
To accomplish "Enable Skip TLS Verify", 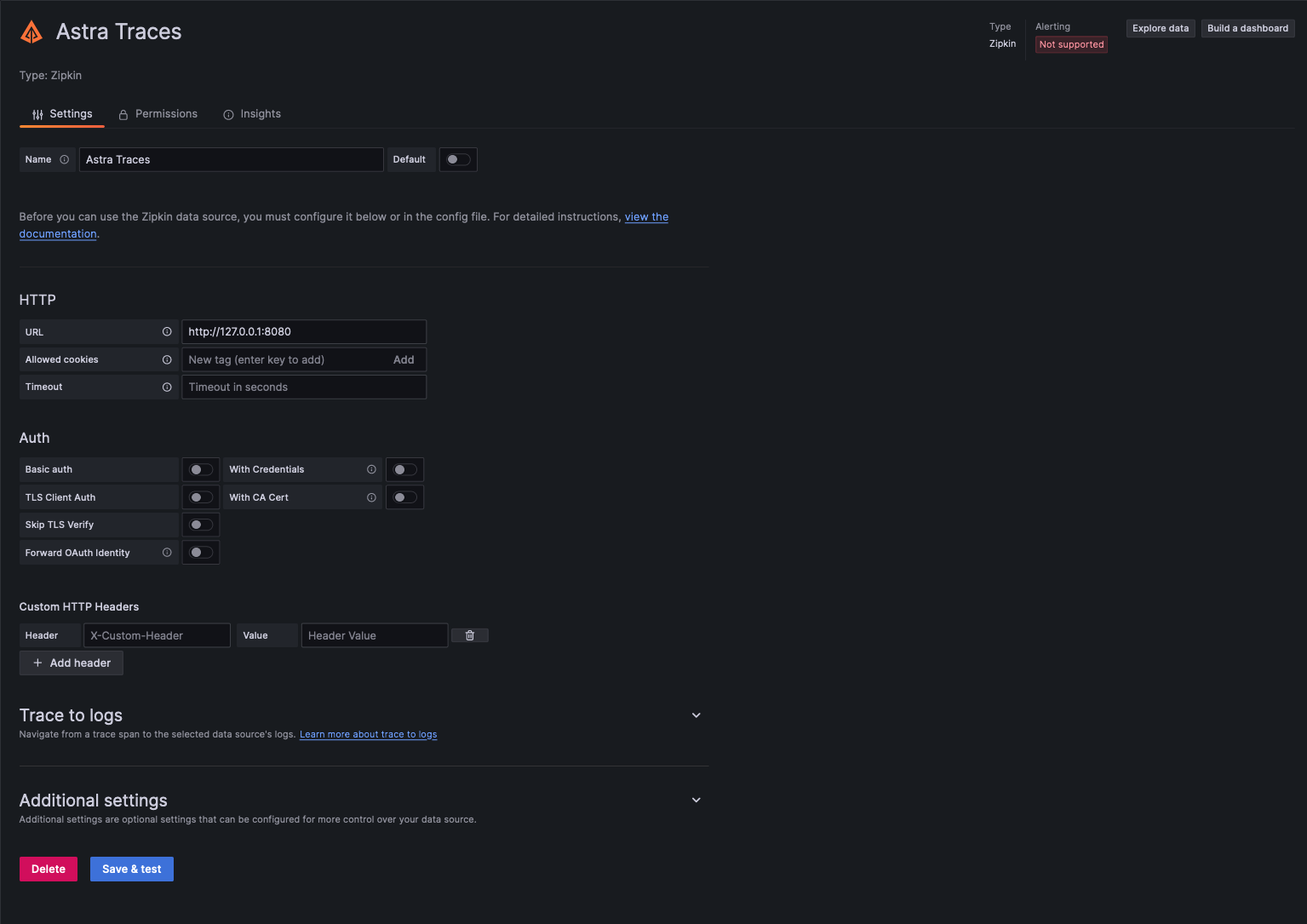I will tap(201, 525).
